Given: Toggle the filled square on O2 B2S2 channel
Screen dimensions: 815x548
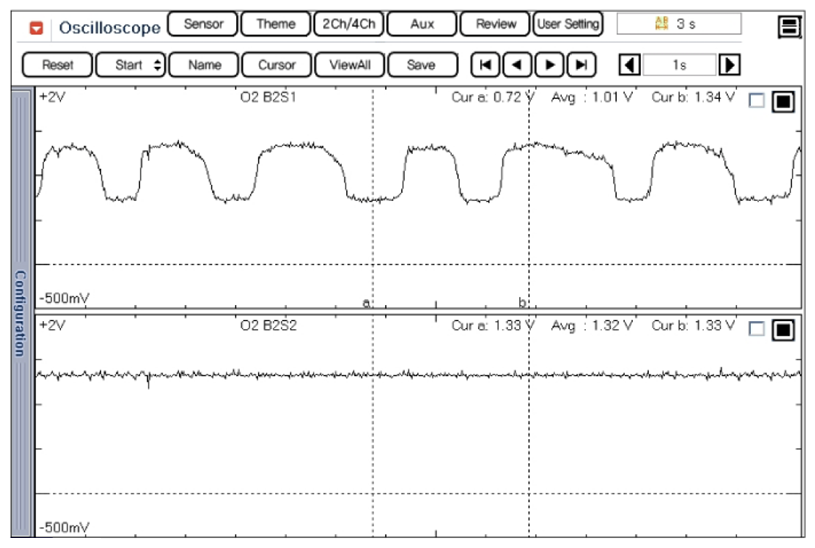Looking at the screenshot, I should [x=782, y=329].
